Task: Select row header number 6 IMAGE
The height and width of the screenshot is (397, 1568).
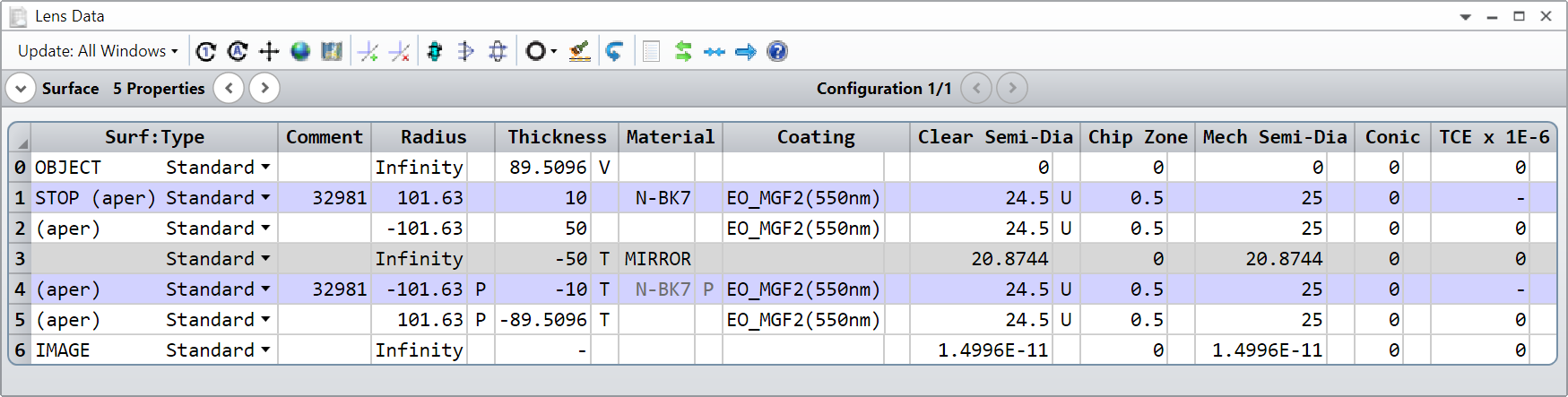Action: point(20,350)
